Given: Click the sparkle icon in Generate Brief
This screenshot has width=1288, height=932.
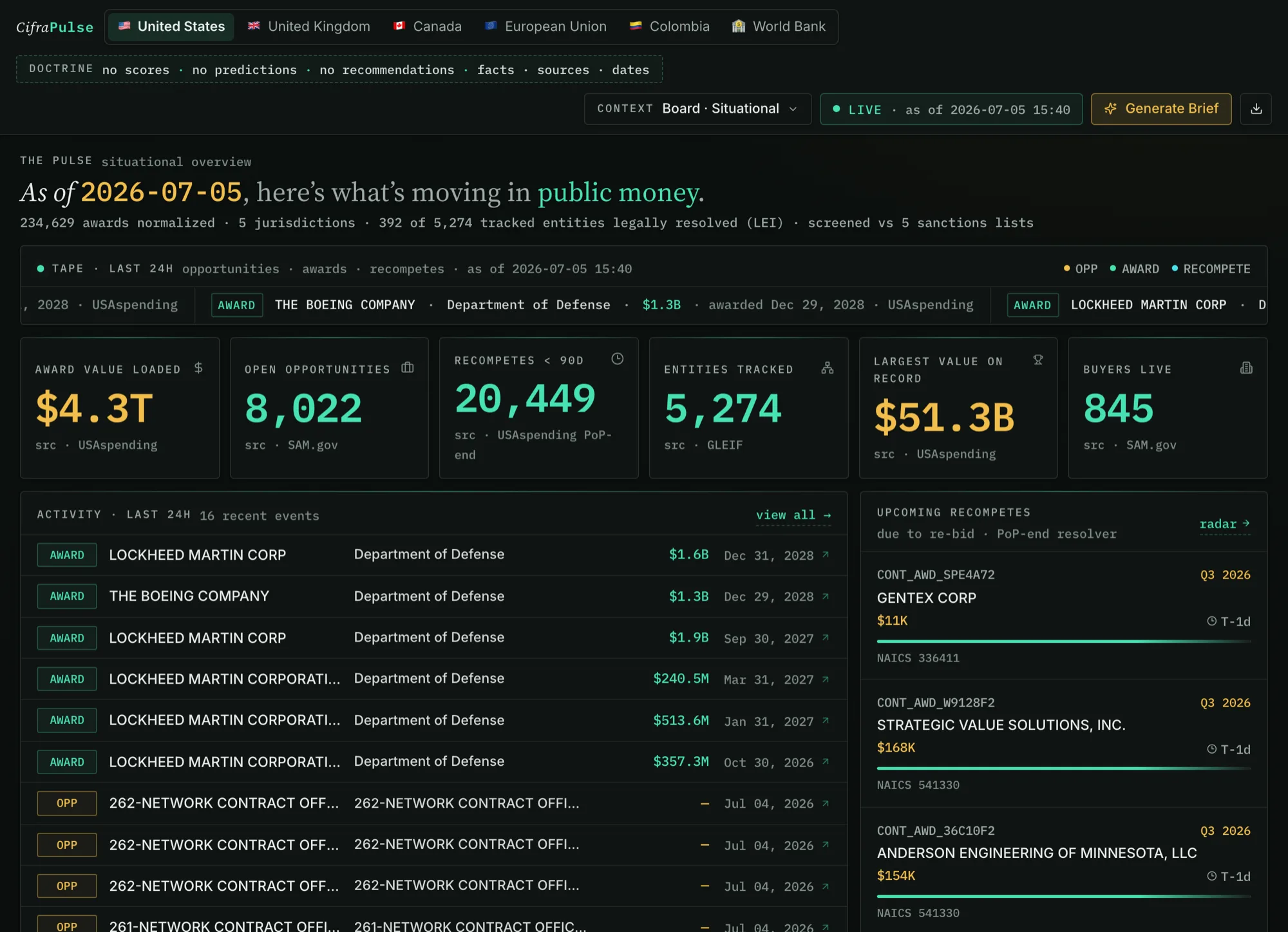Looking at the screenshot, I should point(1110,109).
